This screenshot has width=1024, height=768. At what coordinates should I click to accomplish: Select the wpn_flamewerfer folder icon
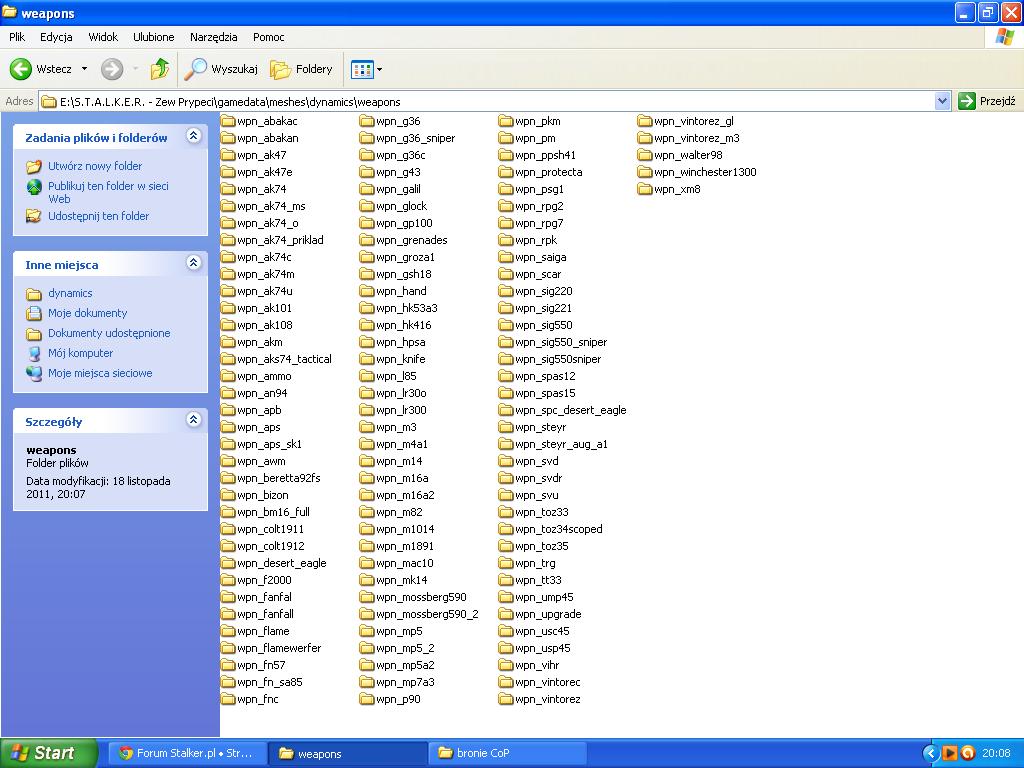(228, 648)
